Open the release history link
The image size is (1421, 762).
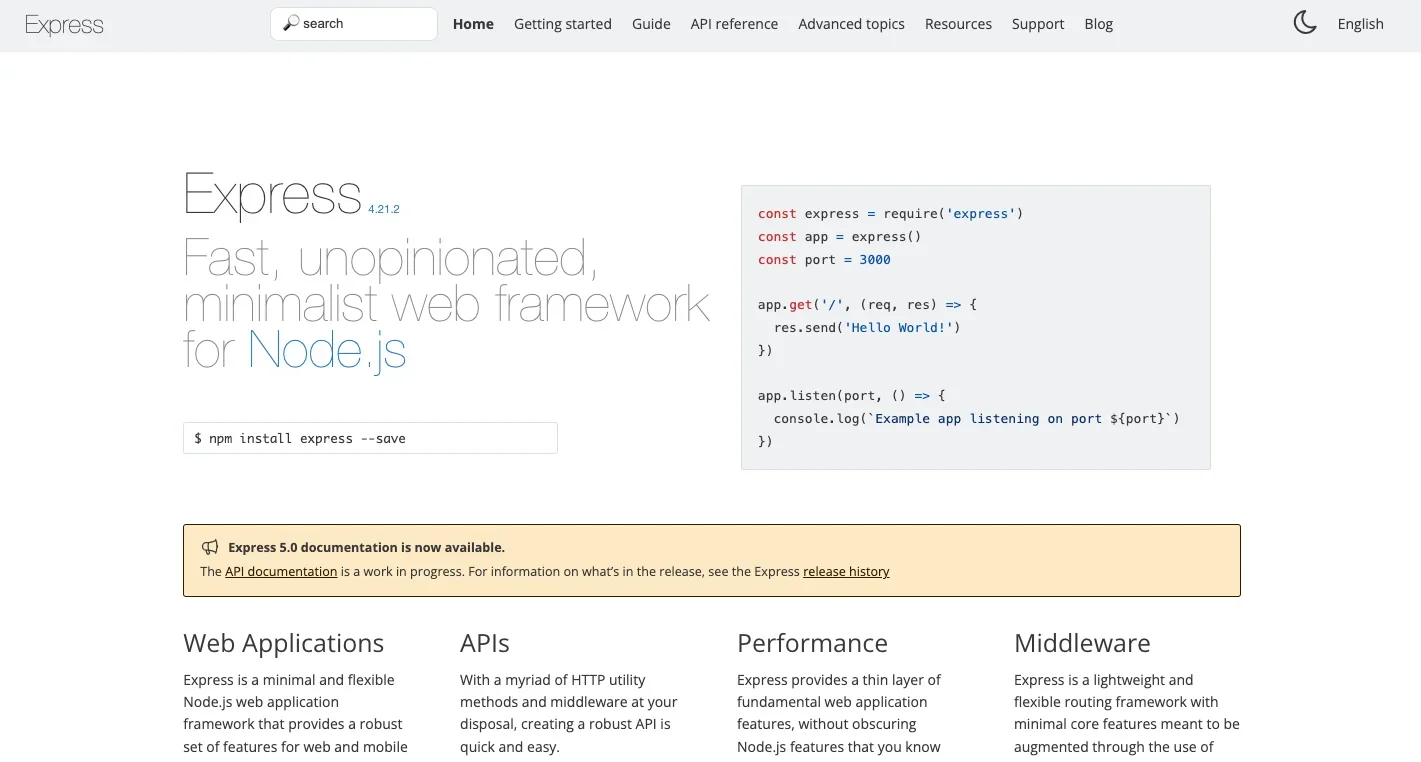pyautogui.click(x=846, y=572)
